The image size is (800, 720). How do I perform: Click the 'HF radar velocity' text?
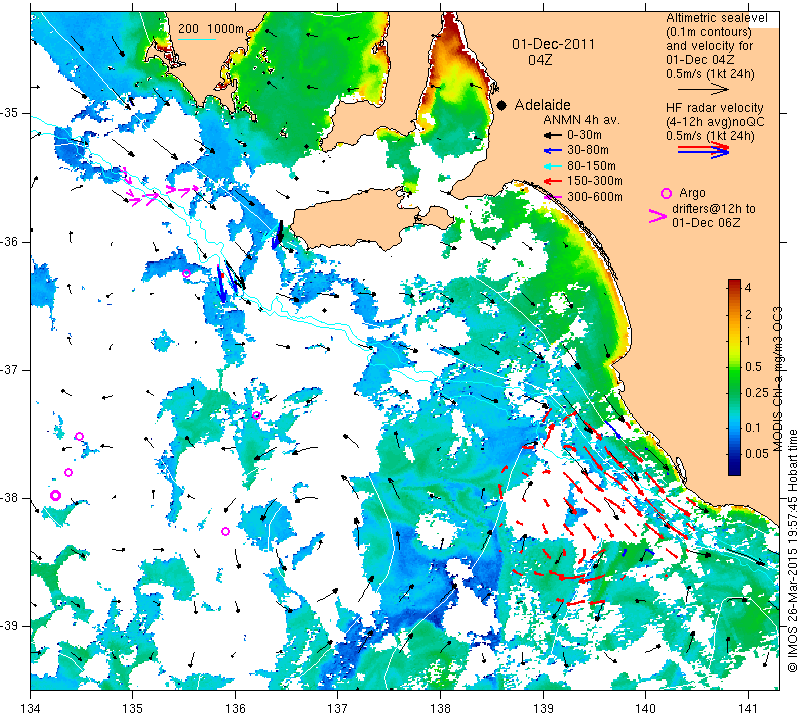pyautogui.click(x=715, y=108)
